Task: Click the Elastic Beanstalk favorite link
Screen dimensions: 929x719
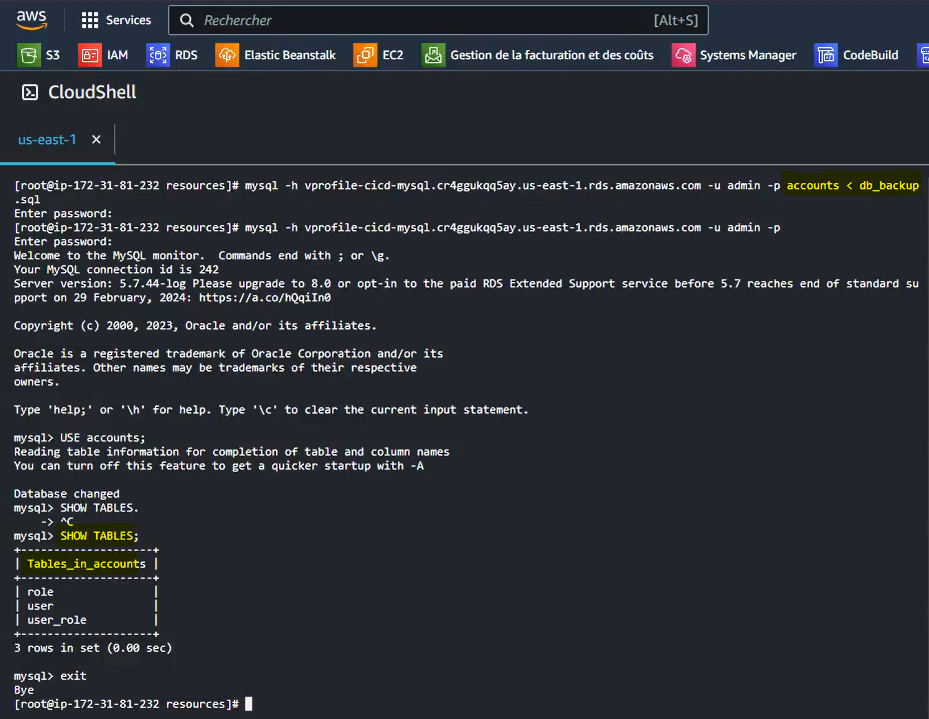Action: point(290,55)
